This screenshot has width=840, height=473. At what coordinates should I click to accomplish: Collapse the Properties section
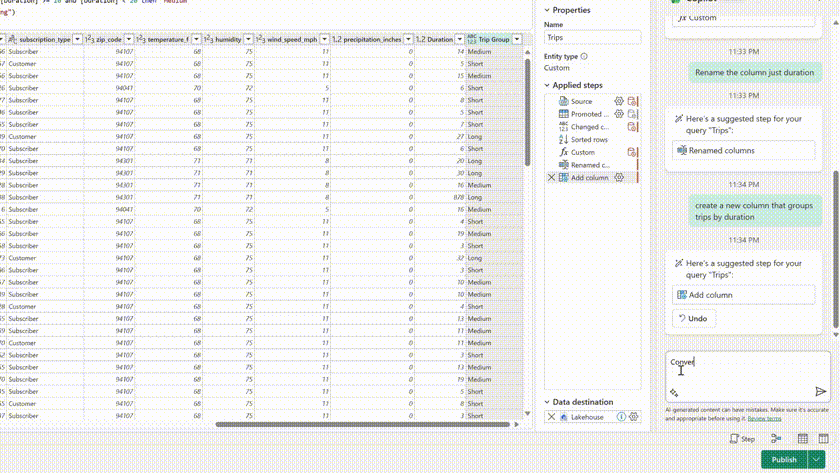pos(547,10)
